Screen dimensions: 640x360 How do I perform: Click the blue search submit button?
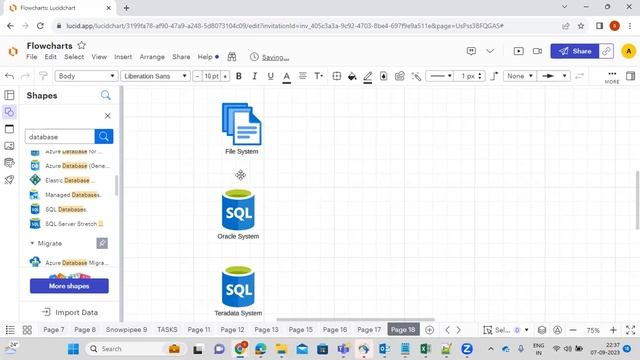[x=104, y=136]
